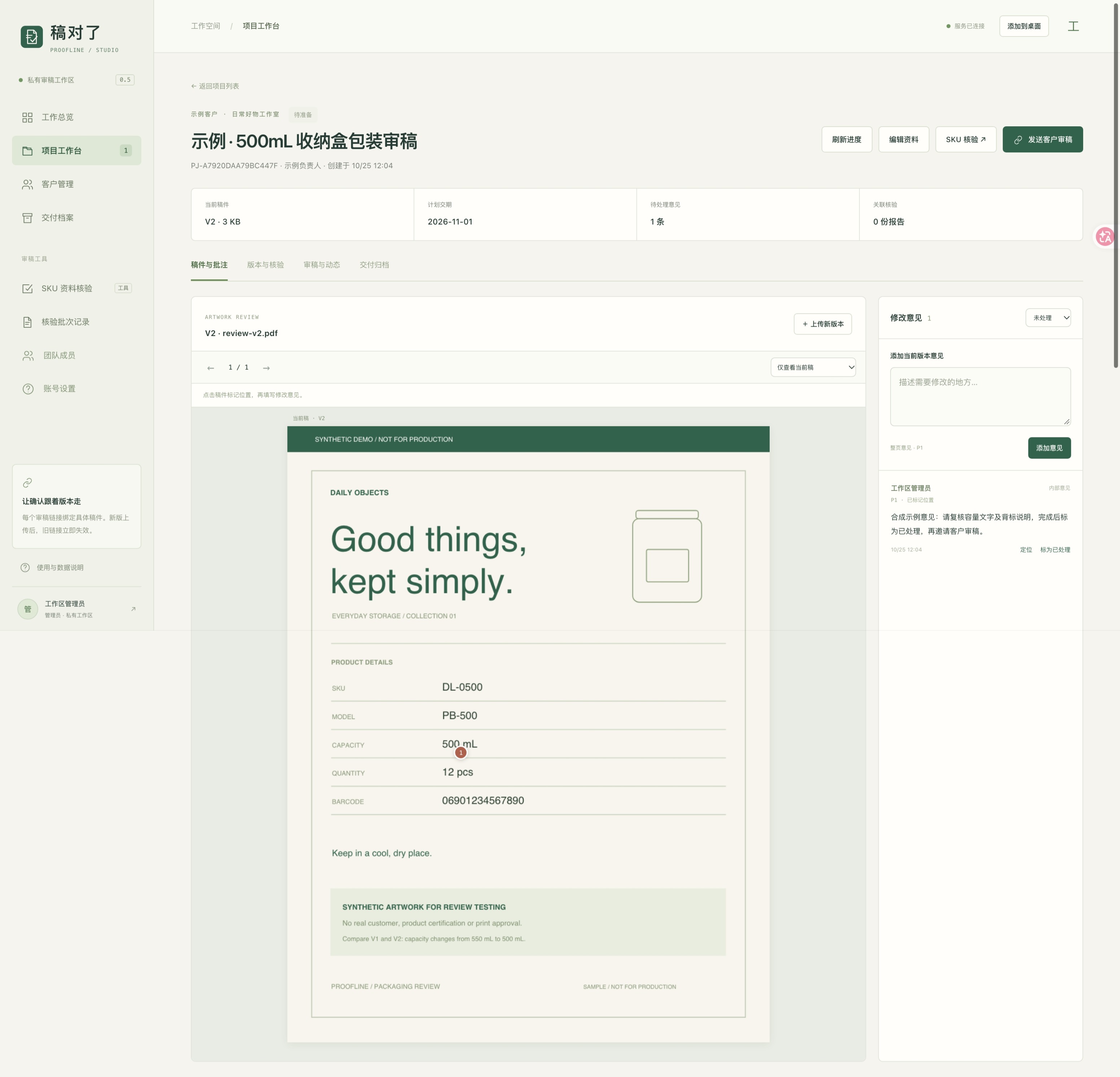The image size is (1120, 1077).
Task: Click the 客户管理 people icon
Action: pos(27,184)
